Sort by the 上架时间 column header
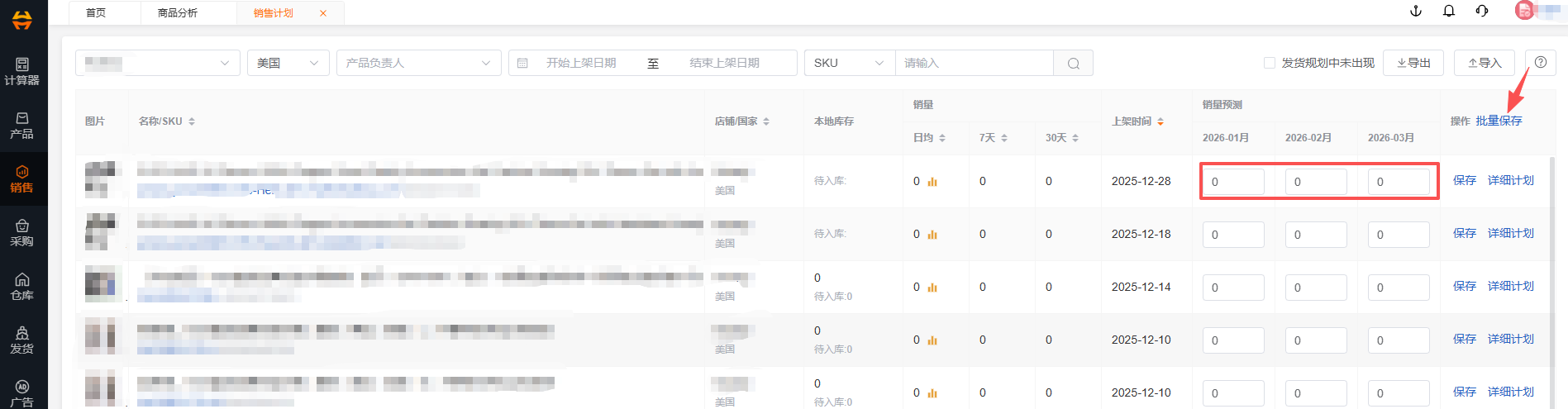This screenshot has height=409, width=1568. tap(1137, 121)
